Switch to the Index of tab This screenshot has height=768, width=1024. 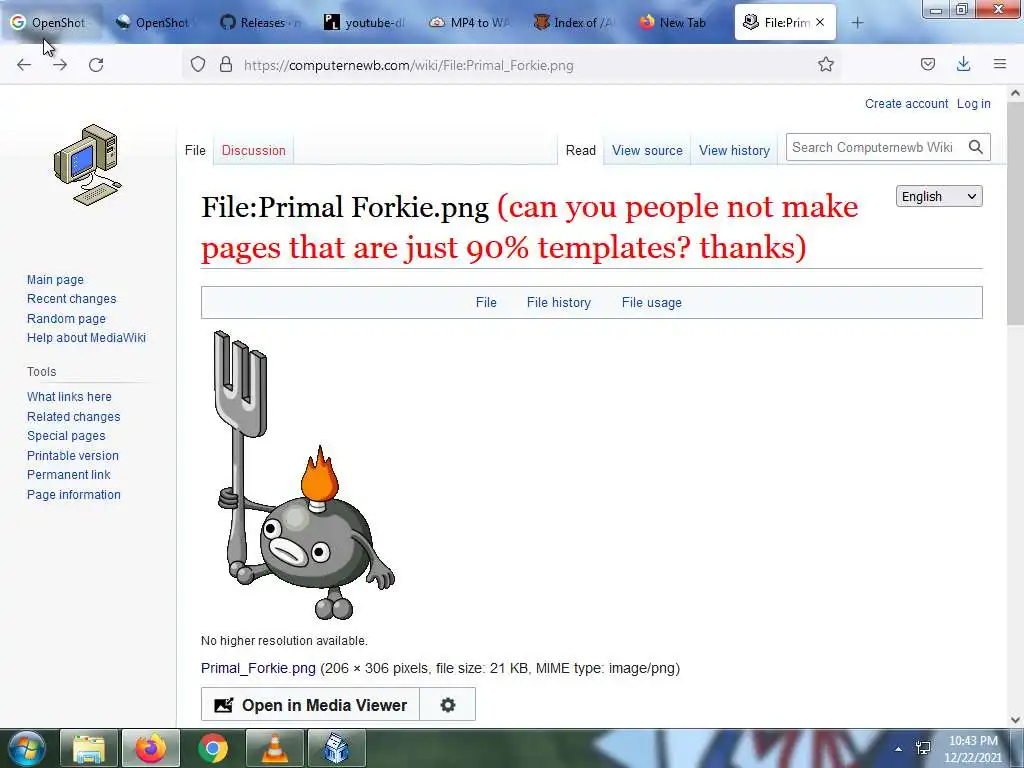[x=573, y=23]
